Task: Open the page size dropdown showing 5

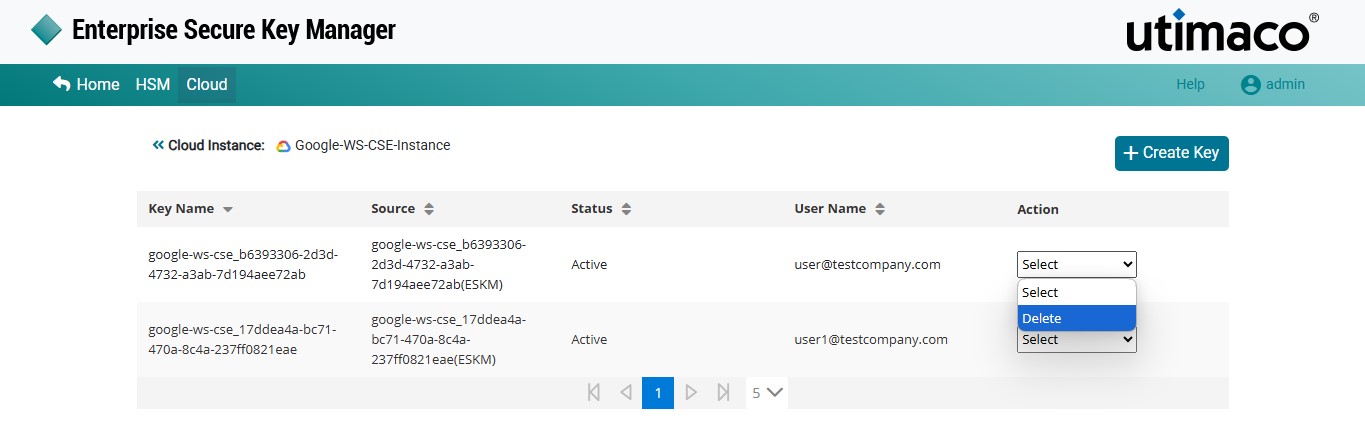Action: [x=767, y=393]
